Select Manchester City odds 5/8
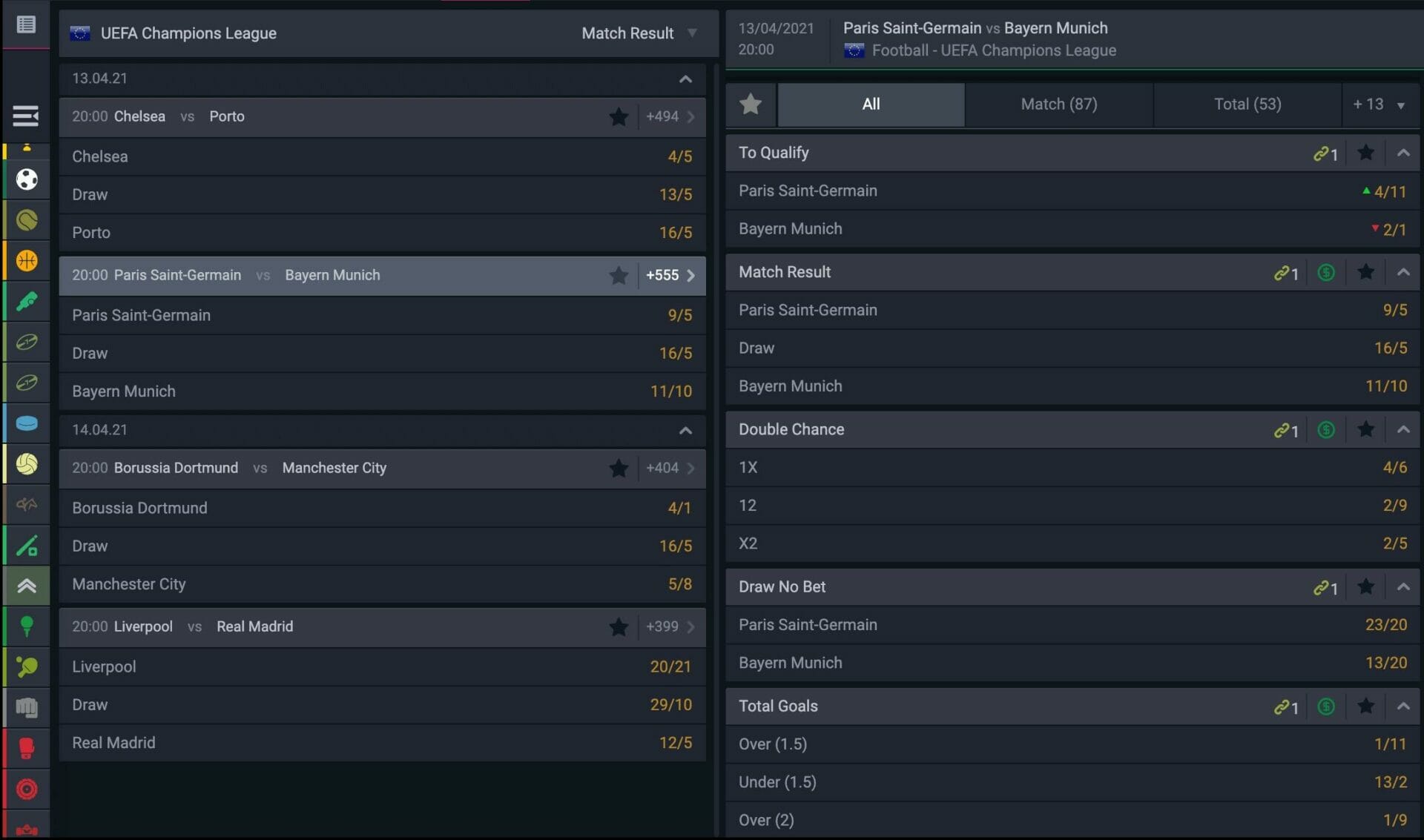This screenshot has height=840, width=1424. [382, 584]
